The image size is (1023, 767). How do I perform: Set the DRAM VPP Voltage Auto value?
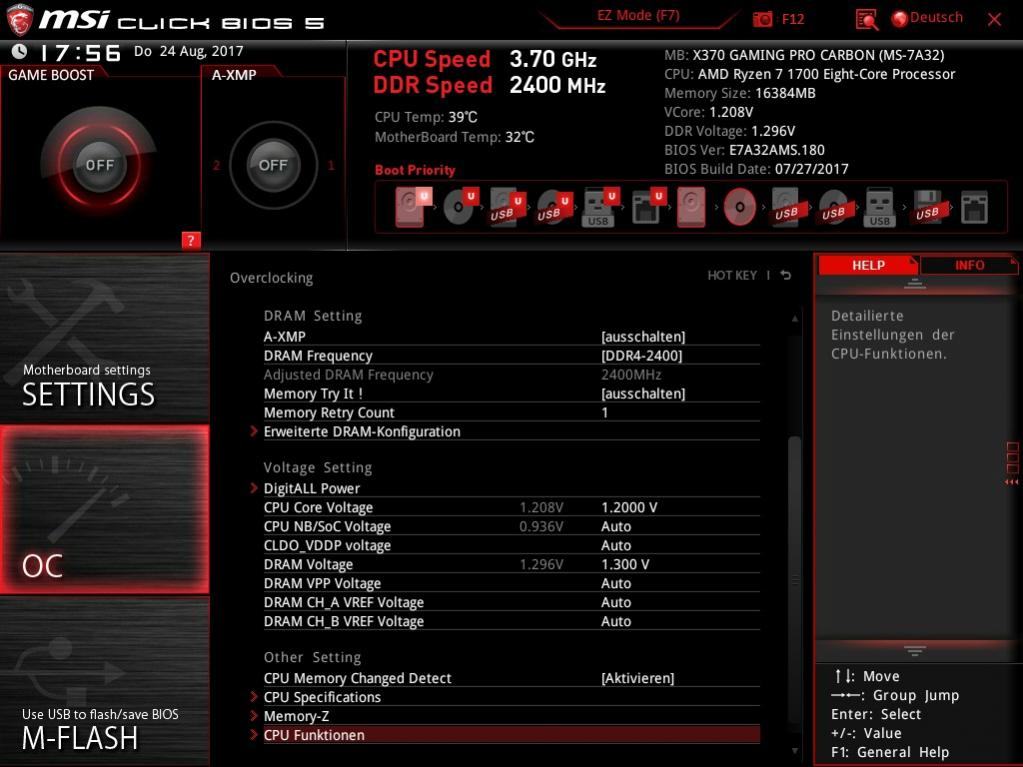(616, 582)
